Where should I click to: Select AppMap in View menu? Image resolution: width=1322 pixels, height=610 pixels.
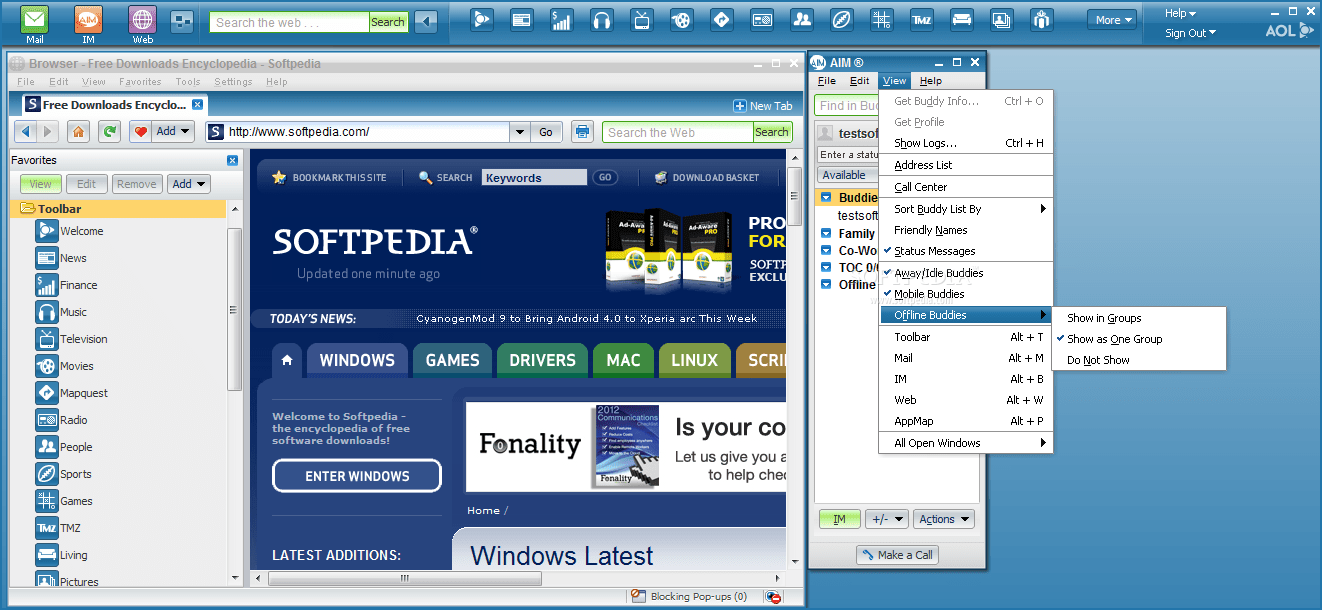coord(966,421)
